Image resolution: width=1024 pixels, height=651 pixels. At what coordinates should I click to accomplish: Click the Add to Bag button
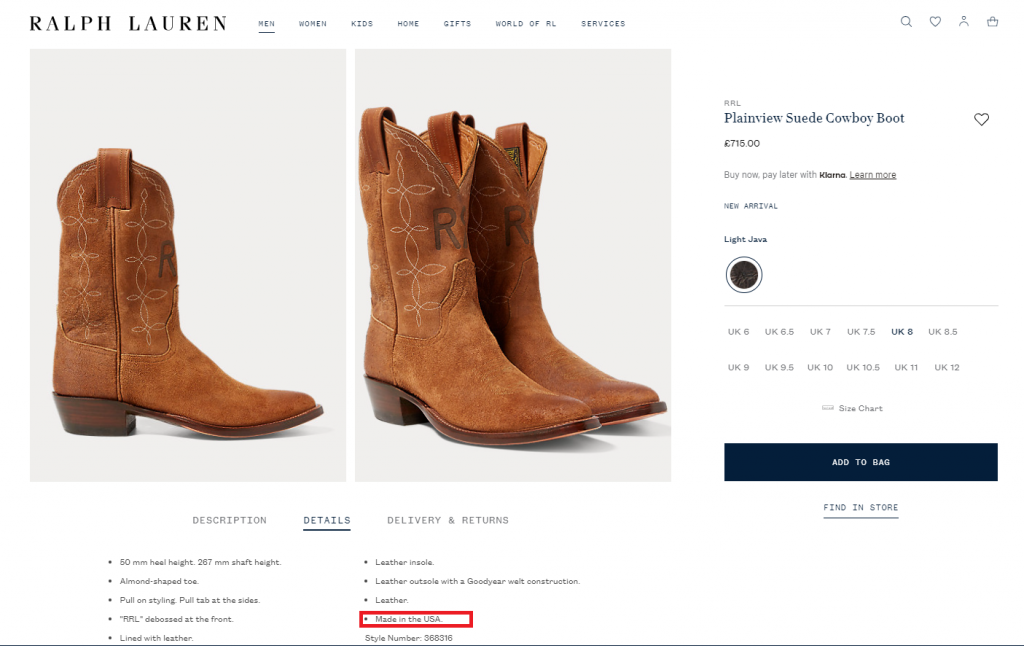tap(860, 462)
